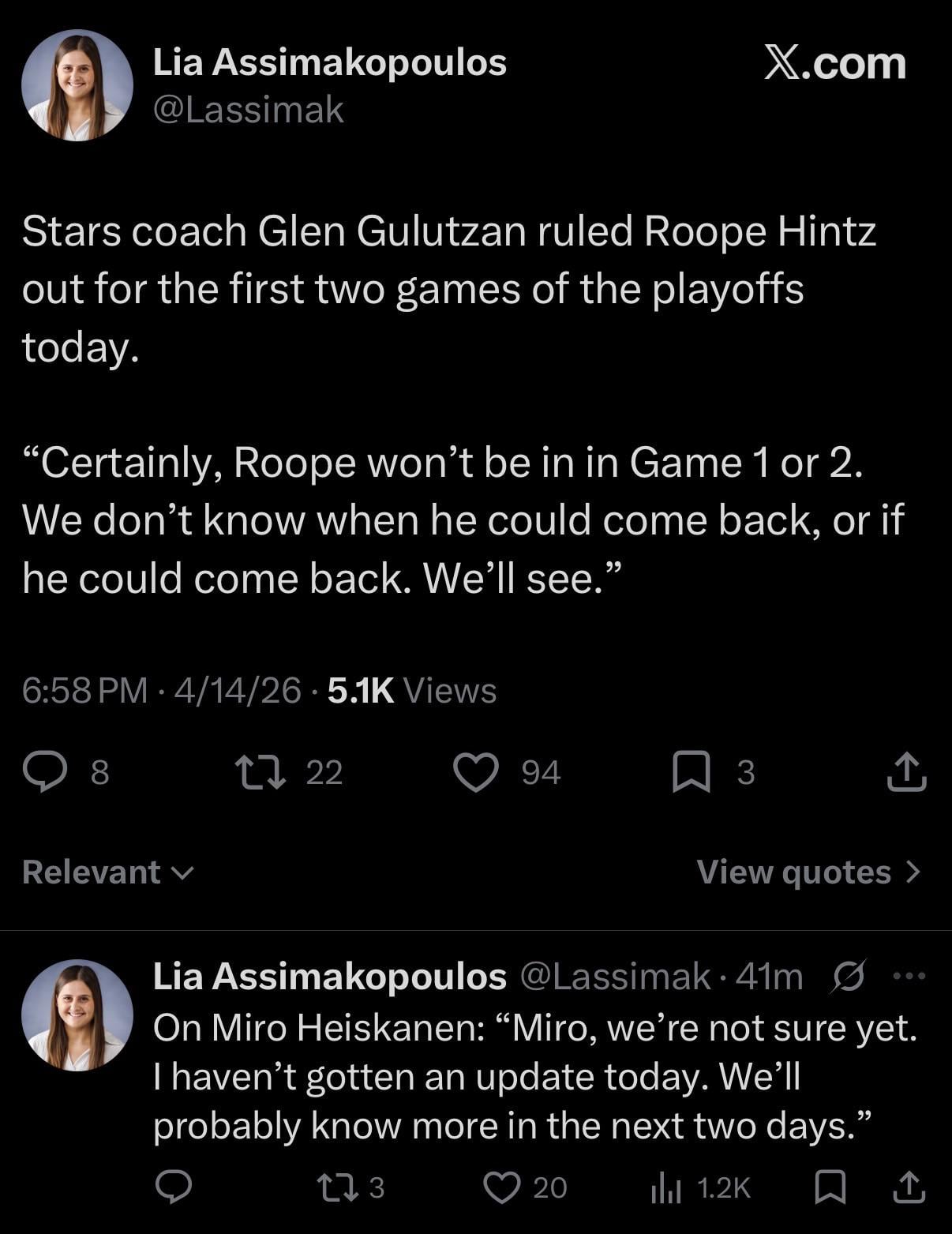
Task: Open the @Lassimak handle in the header
Action: (x=248, y=110)
